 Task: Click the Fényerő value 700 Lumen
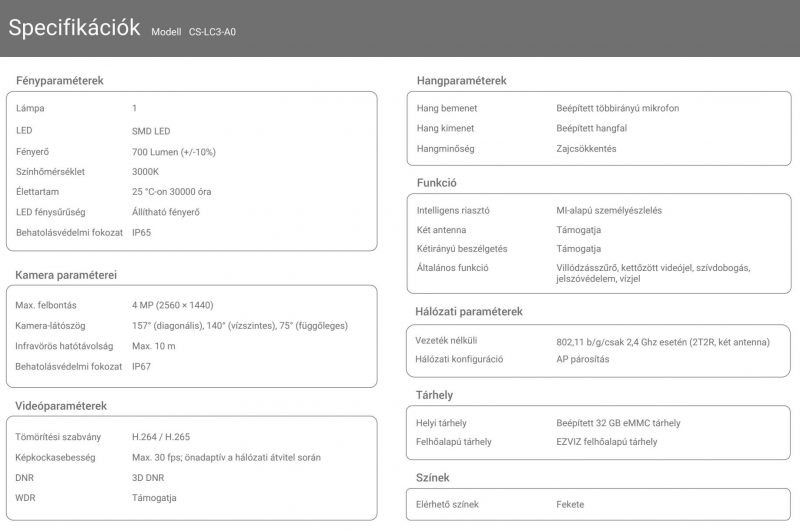pyautogui.click(x=173, y=152)
